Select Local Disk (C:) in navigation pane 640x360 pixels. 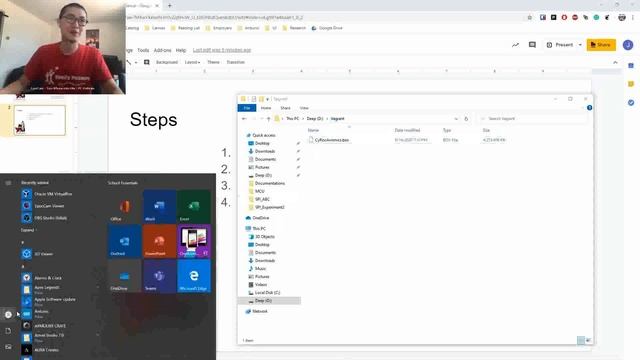(267, 293)
